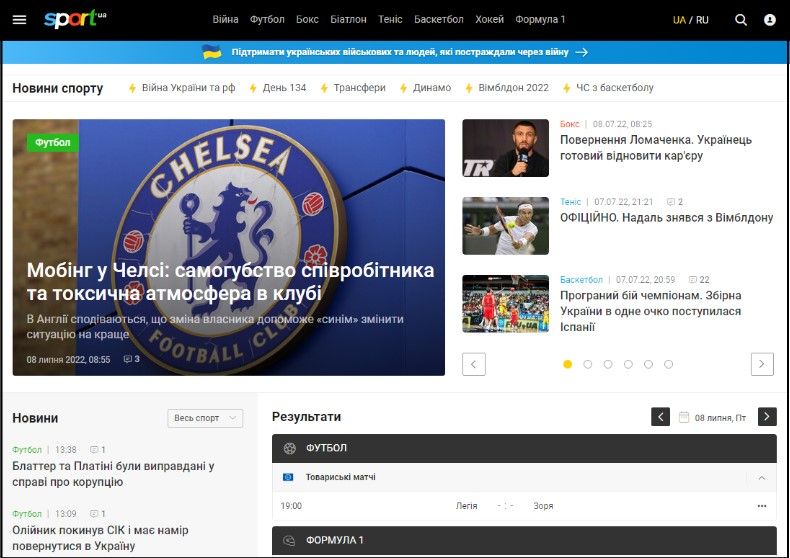Open the ФОРМУЛА 1 results section header
Screen dimensions: 790x558
[x=524, y=540]
